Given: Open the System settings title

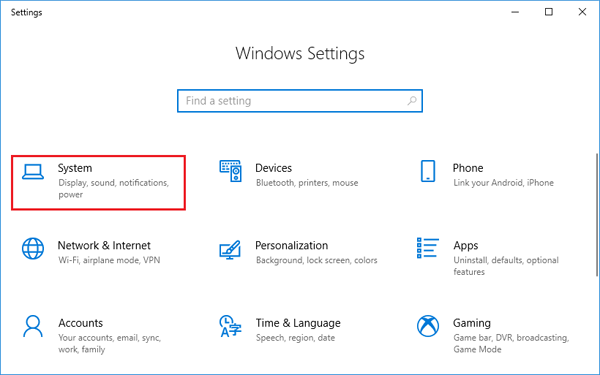Looking at the screenshot, I should 75,168.
